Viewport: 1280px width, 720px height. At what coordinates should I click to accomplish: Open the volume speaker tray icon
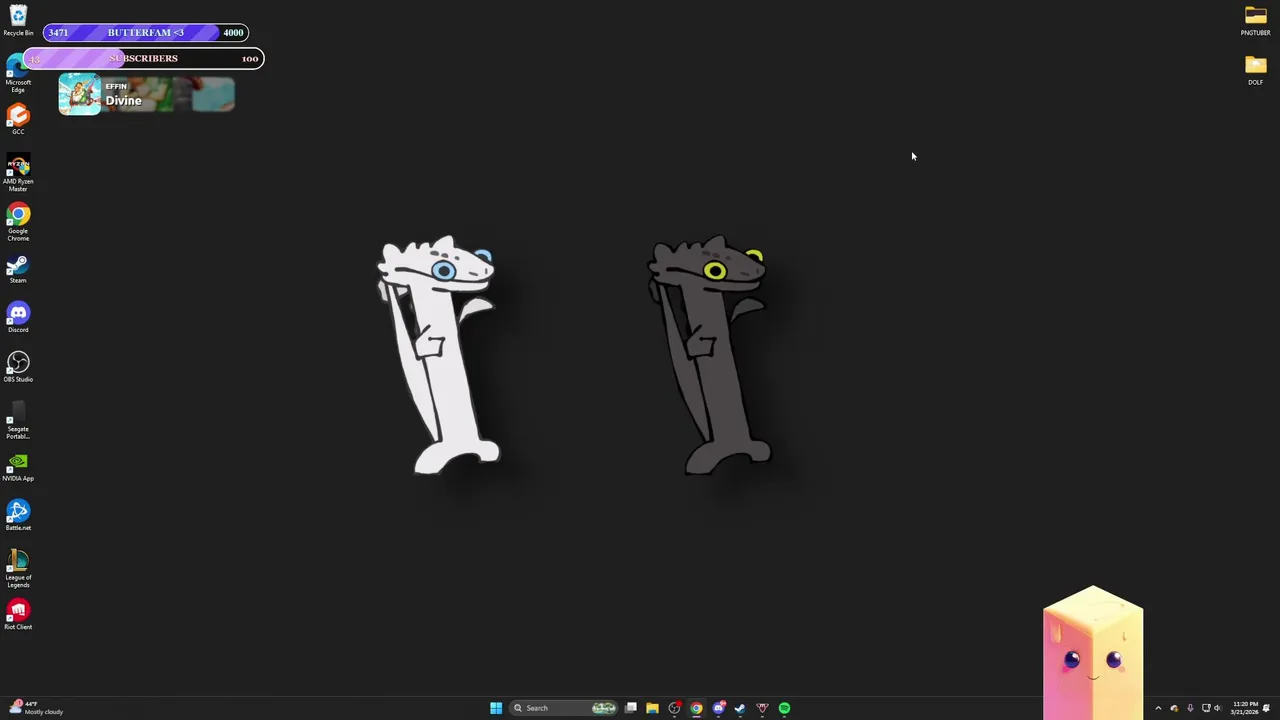point(1217,708)
